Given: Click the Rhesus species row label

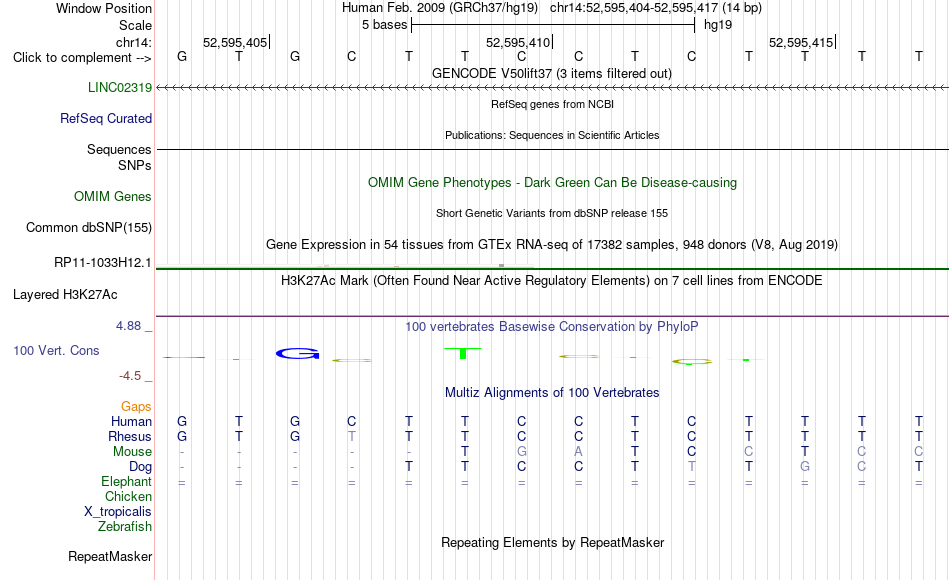Looking at the screenshot, I should coord(130,436).
